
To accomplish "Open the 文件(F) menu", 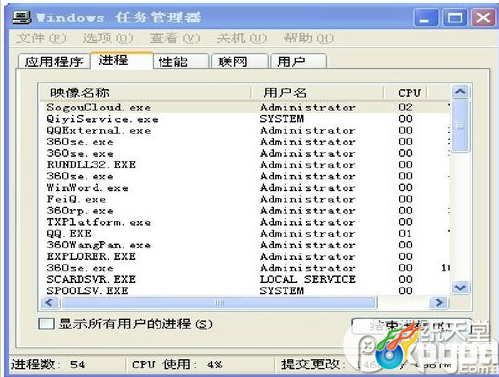I will coord(41,38).
